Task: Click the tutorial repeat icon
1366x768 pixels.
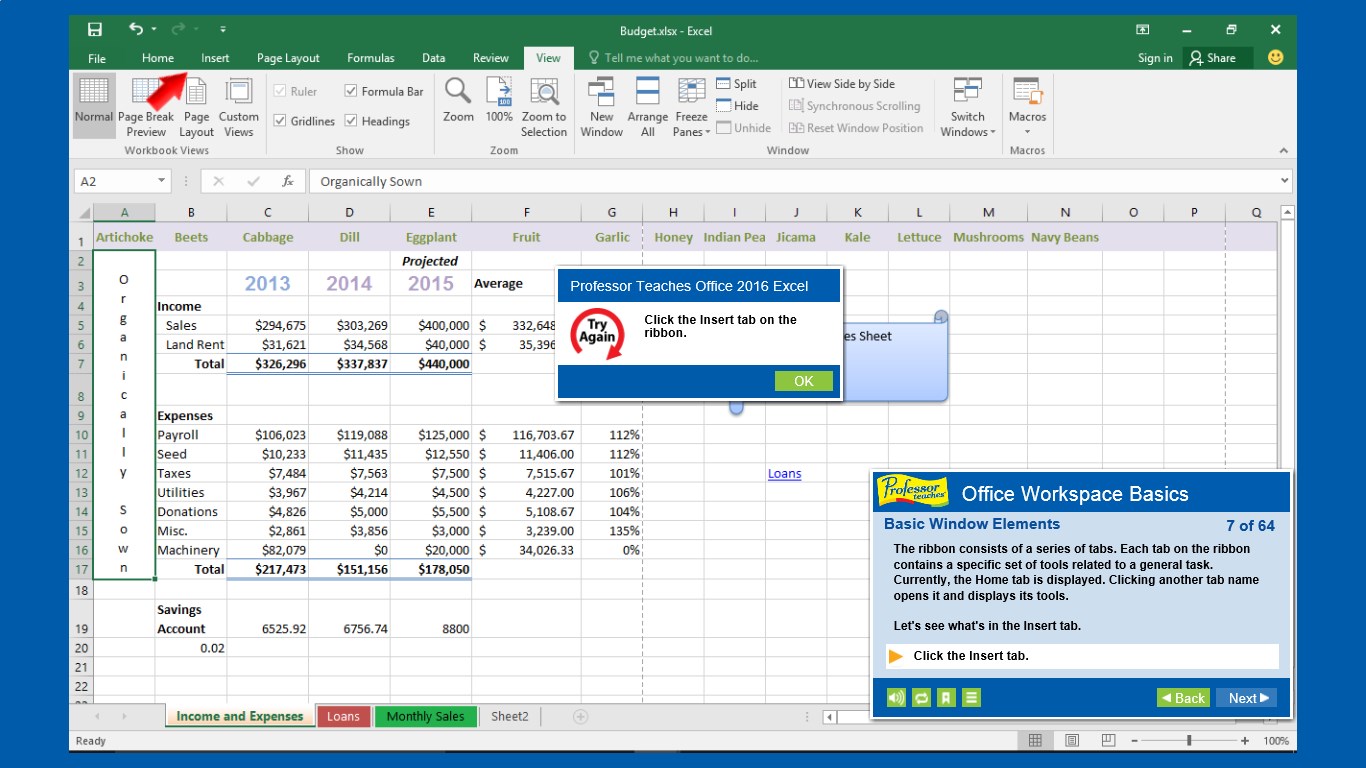Action: click(x=921, y=698)
